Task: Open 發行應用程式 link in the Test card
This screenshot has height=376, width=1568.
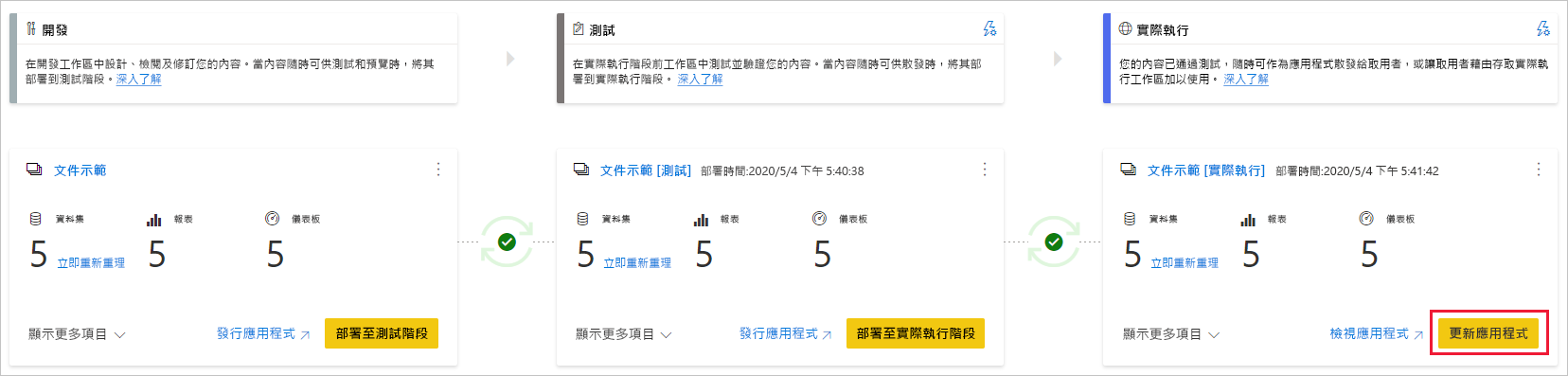Action: pyautogui.click(x=786, y=333)
